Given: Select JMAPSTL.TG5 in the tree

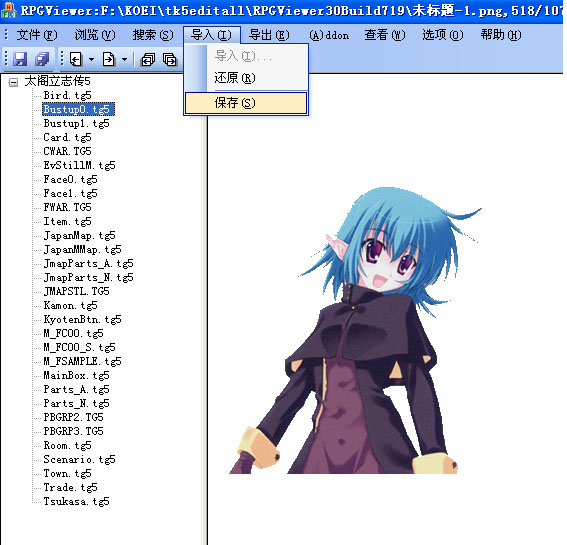Looking at the screenshot, I should coord(76,291).
